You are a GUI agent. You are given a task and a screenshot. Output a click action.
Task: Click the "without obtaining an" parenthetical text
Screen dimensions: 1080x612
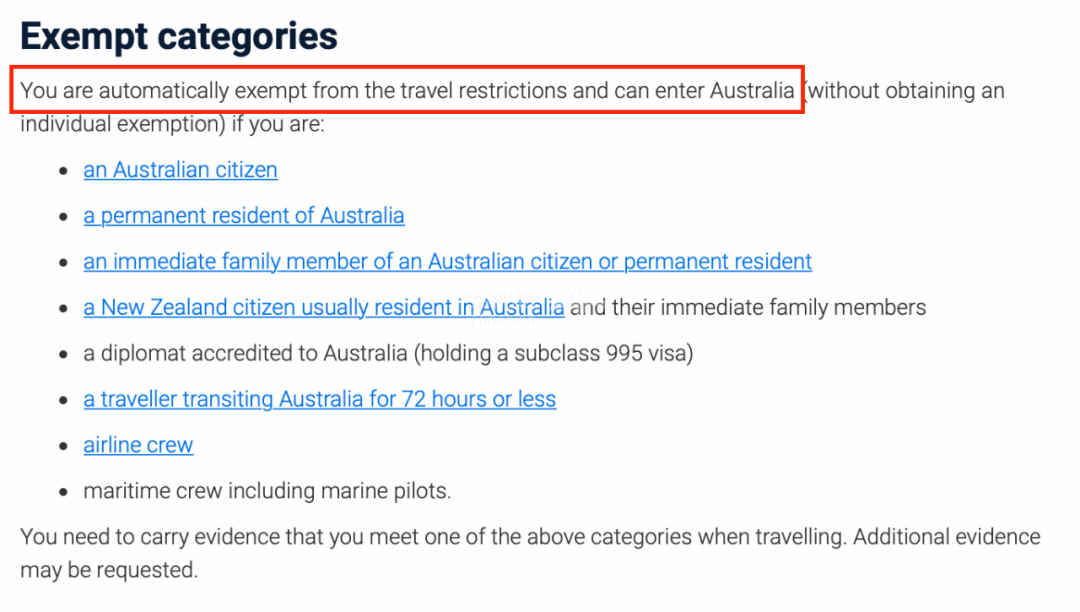(x=906, y=91)
